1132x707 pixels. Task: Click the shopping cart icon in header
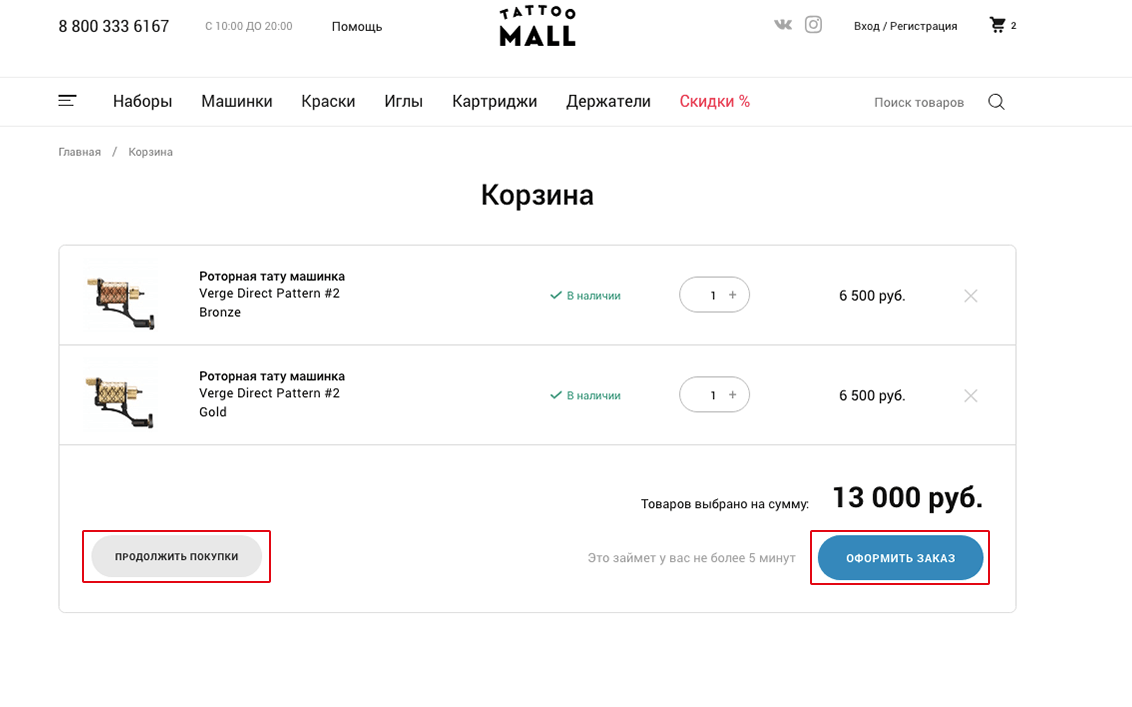[997, 25]
